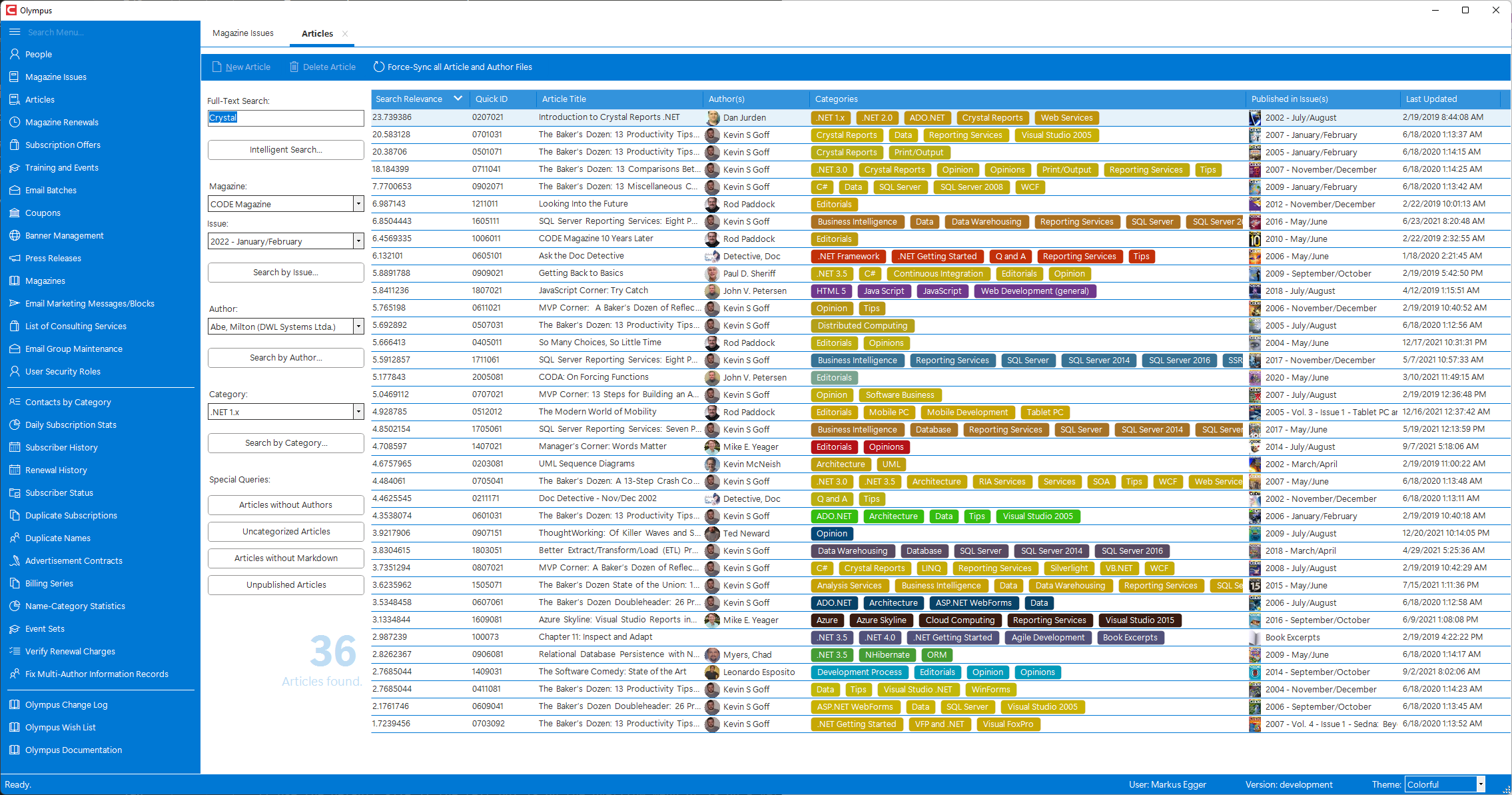Click the Search by Author button

[286, 358]
